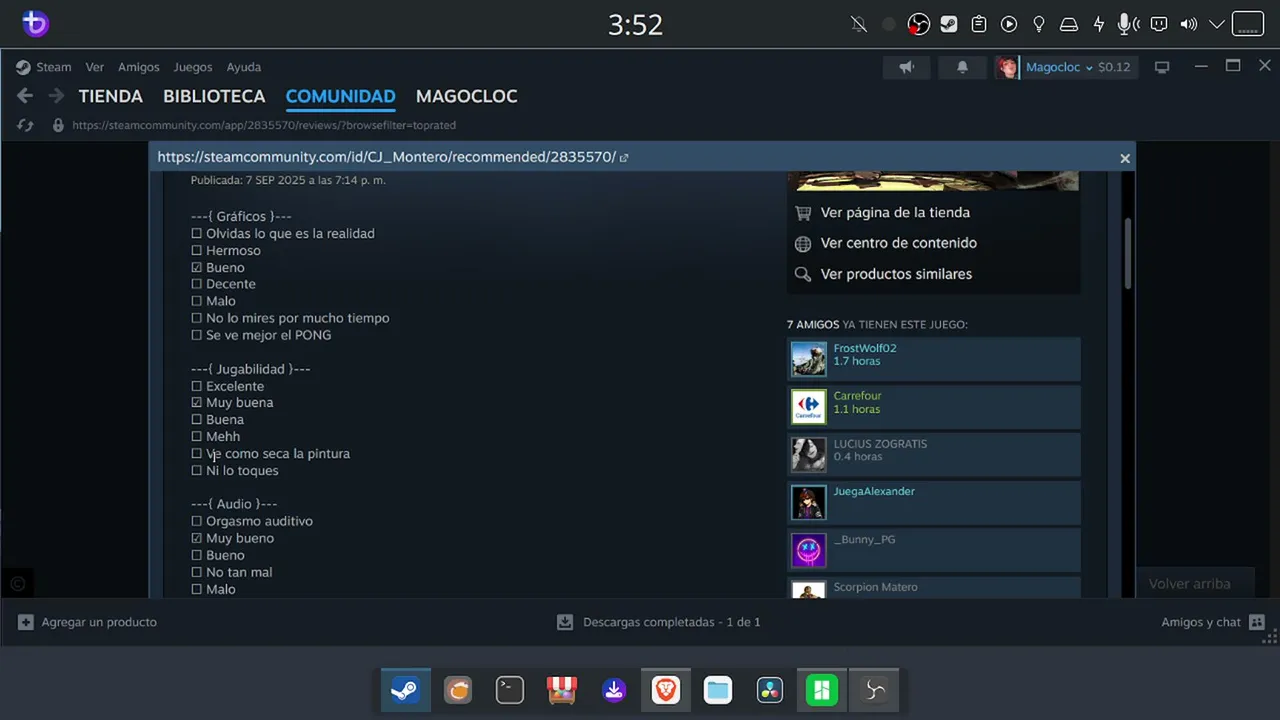Open the Amigos y chat icon
This screenshot has width=1280, height=720.
1257,622
